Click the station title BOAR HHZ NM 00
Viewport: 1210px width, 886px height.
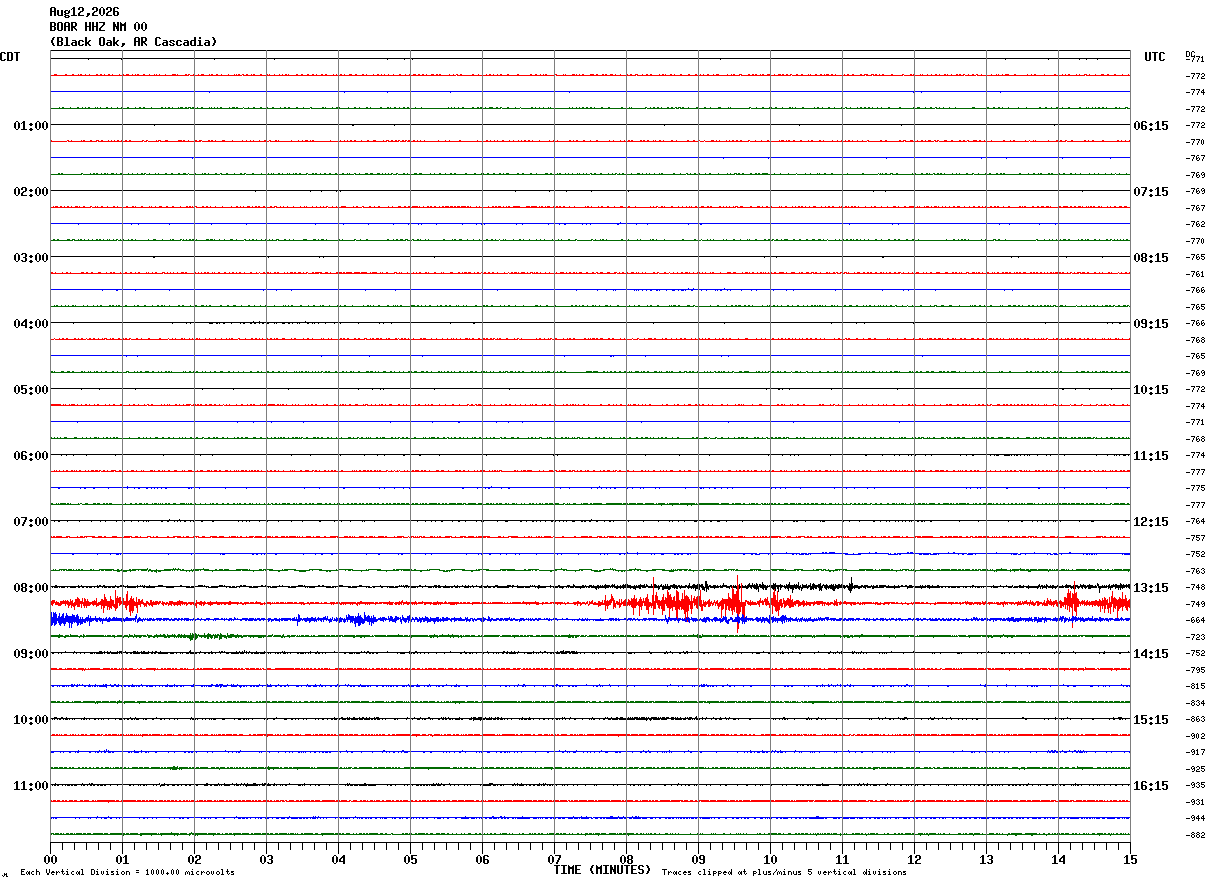point(99,27)
